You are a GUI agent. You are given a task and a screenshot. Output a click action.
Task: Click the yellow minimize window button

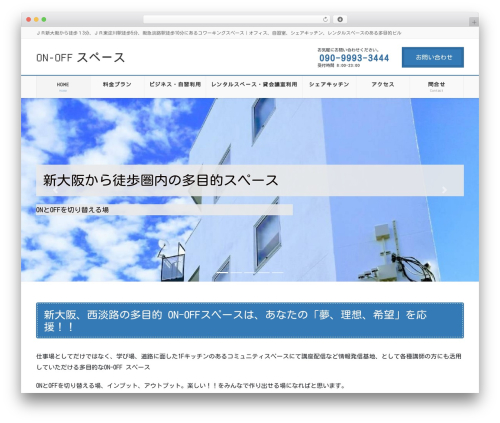coord(36,20)
